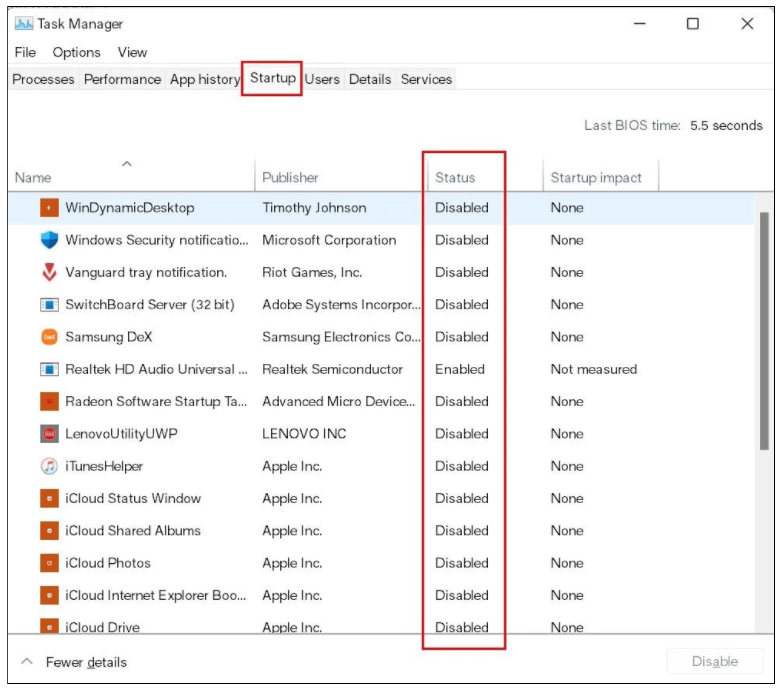Click publisher LENOVO INC
Viewport: 780px width, 692px height.
304,434
